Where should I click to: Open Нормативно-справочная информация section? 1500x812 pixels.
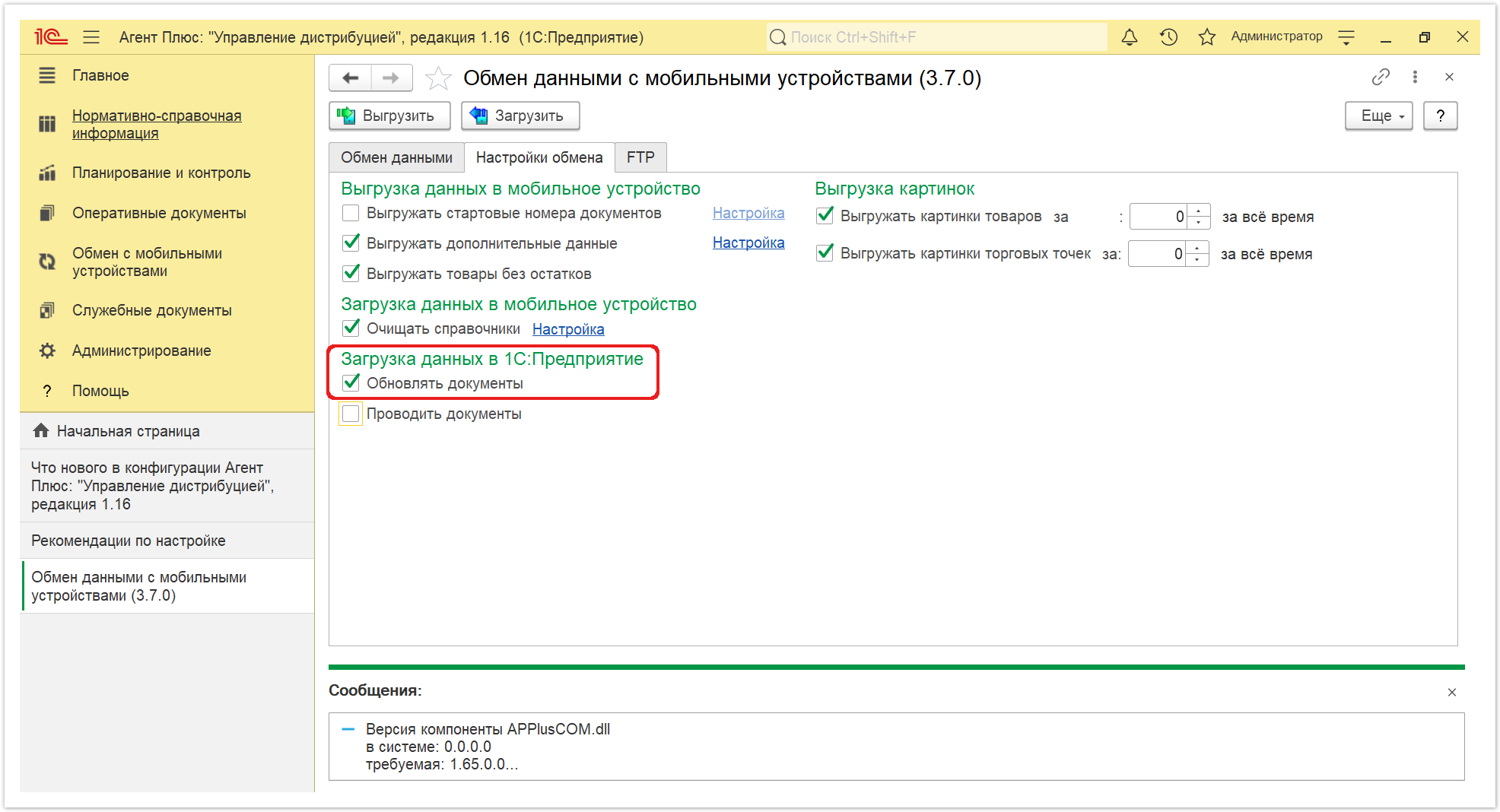tap(157, 124)
